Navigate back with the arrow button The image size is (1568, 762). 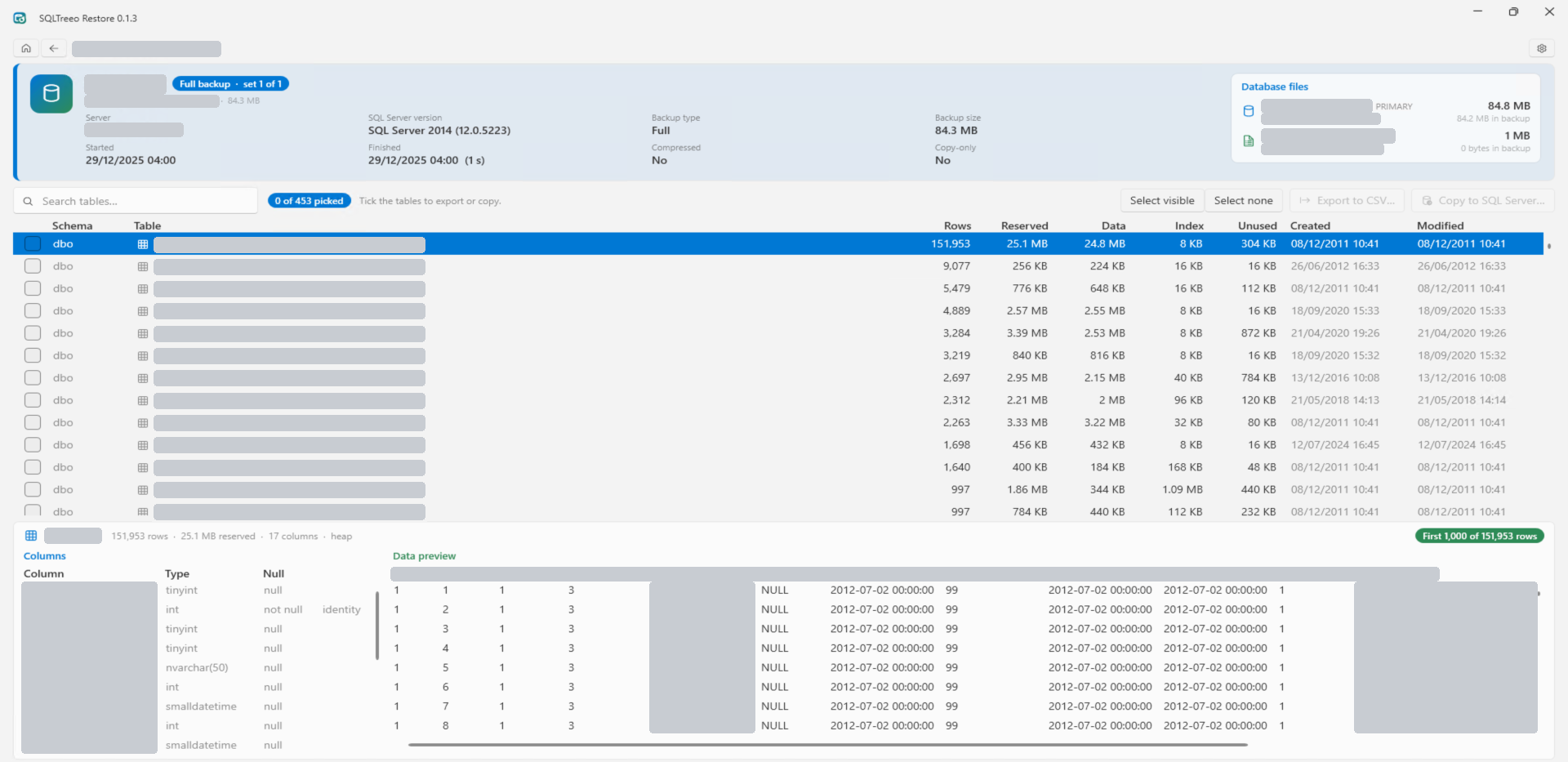[x=54, y=48]
